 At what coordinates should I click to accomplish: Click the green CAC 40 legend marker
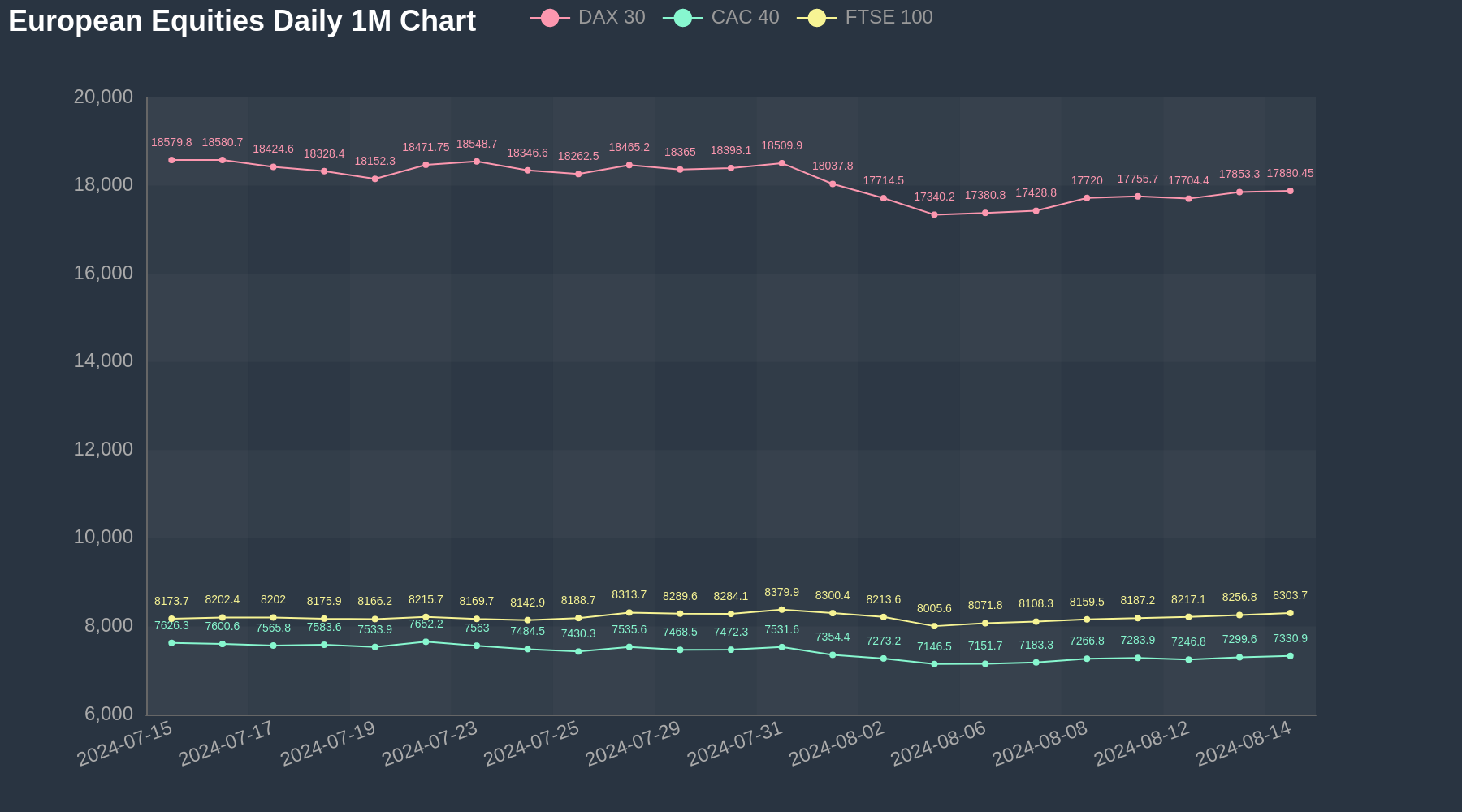pyautogui.click(x=683, y=18)
